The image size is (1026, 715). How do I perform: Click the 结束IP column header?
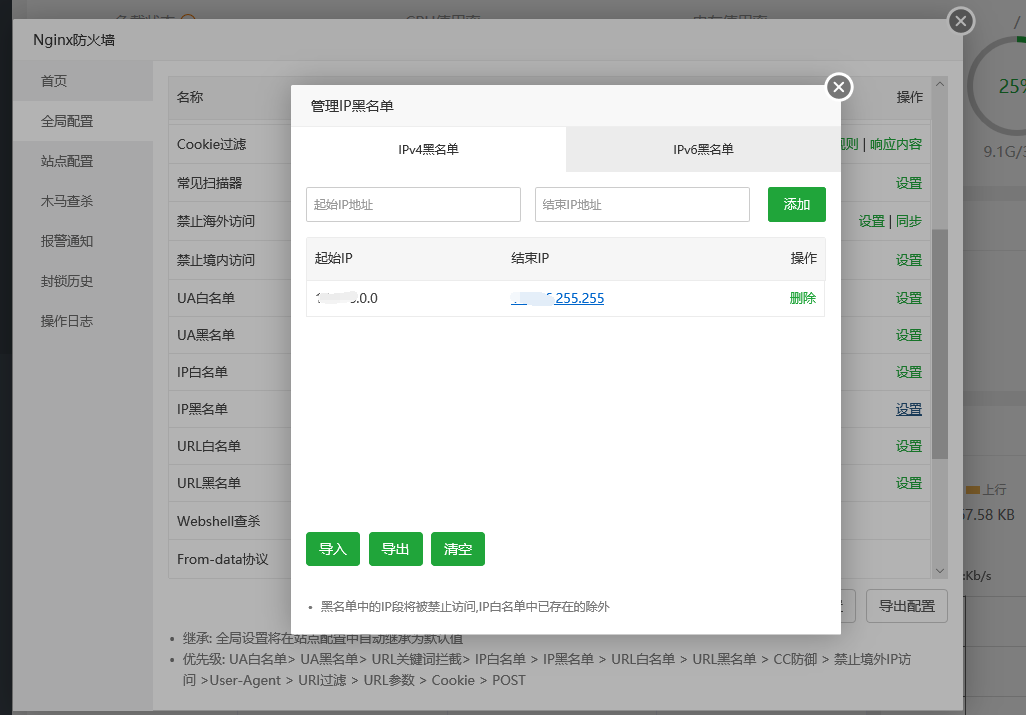(530, 258)
